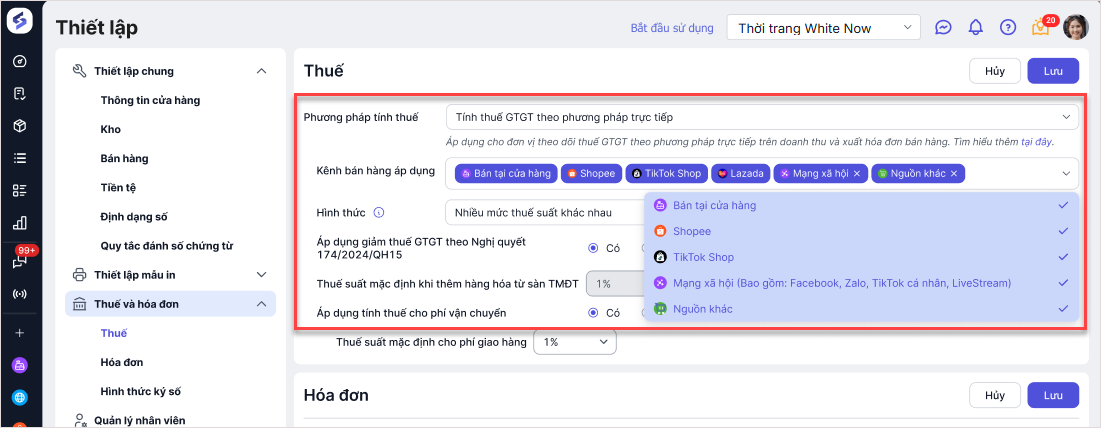Image resolution: width=1101 pixels, height=428 pixels.
Task: Collapse Thuế và hóa đơn section
Action: point(262,304)
